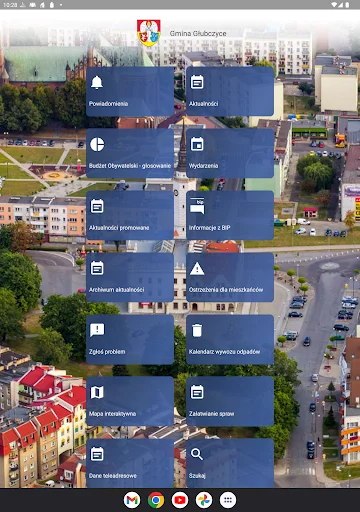
Task: Launch YouTube from the dock
Action: click(180, 500)
